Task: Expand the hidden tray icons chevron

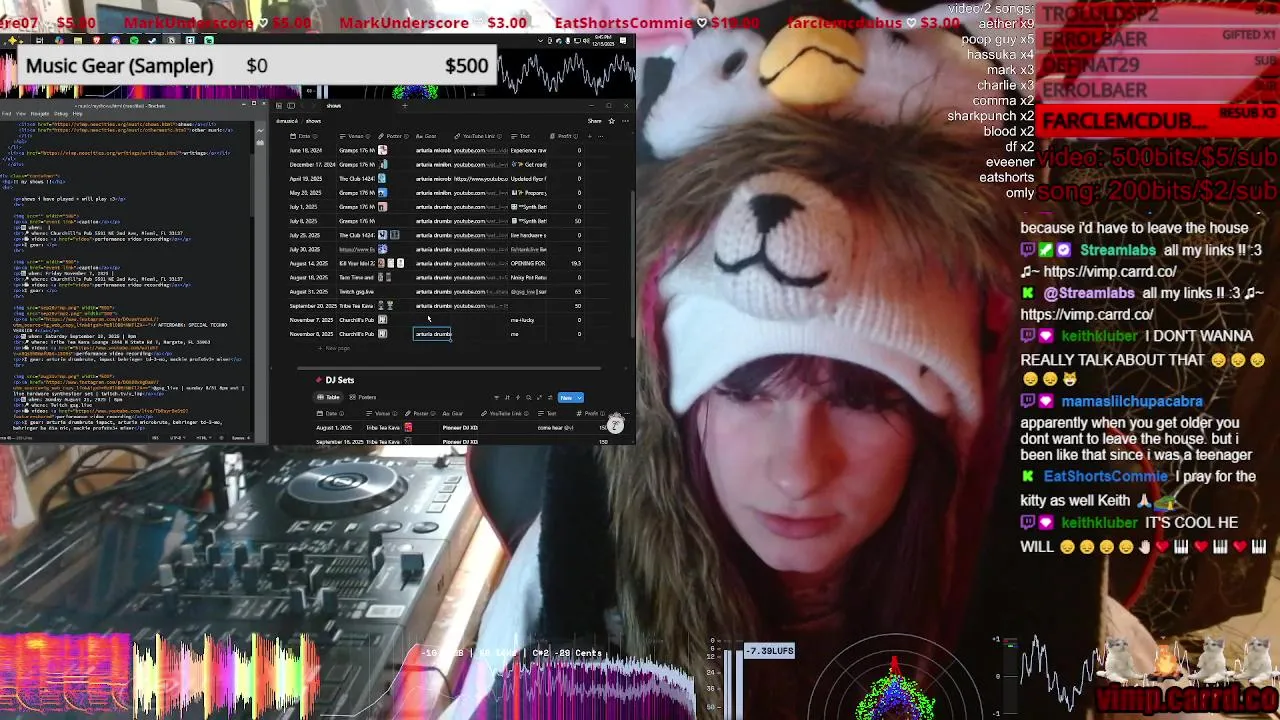Action: (x=540, y=40)
